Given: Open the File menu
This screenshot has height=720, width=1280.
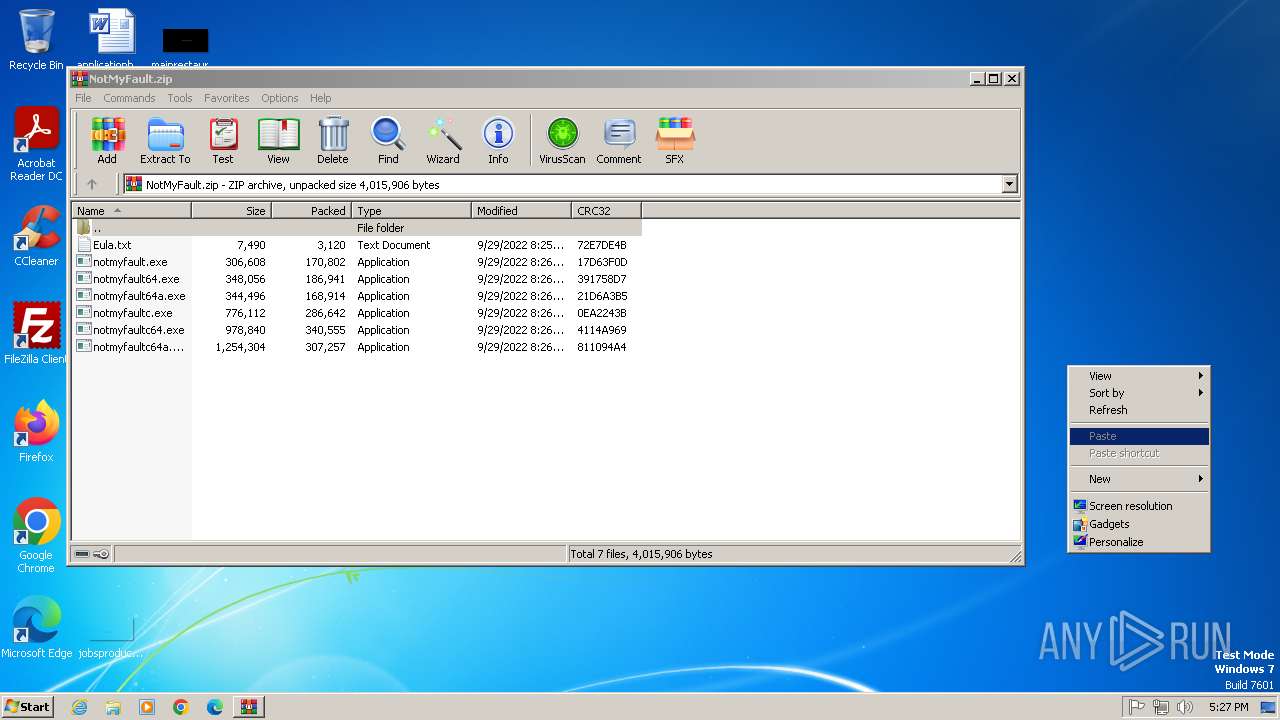Looking at the screenshot, I should tap(83, 98).
